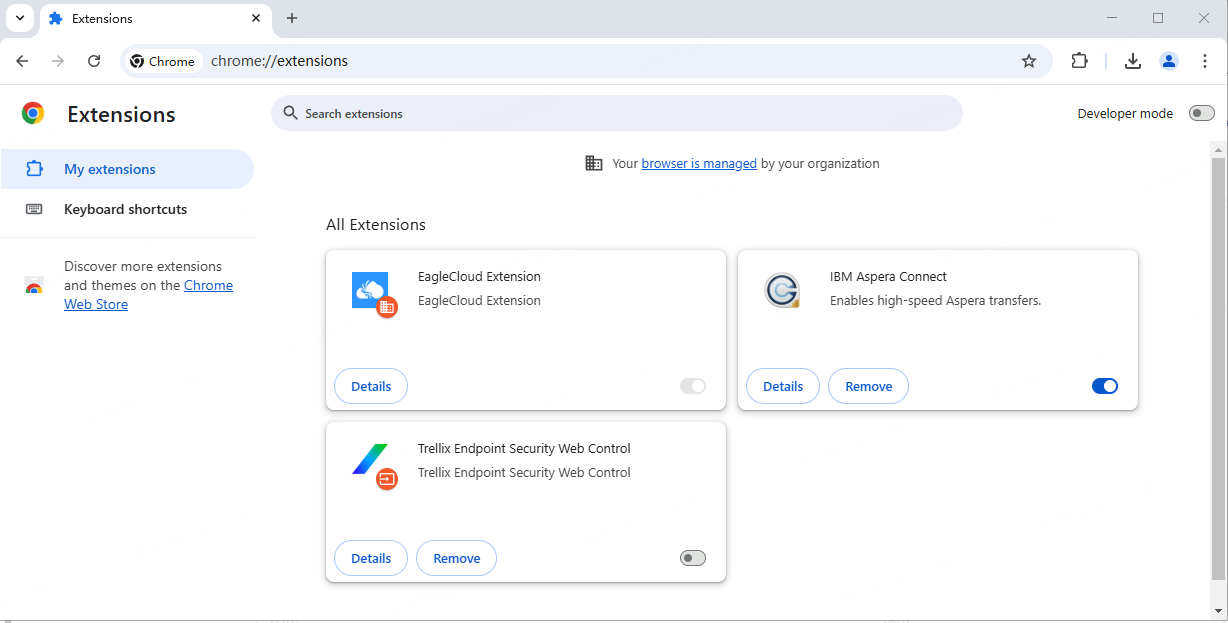Open the Chrome three-dot menu

1205,61
